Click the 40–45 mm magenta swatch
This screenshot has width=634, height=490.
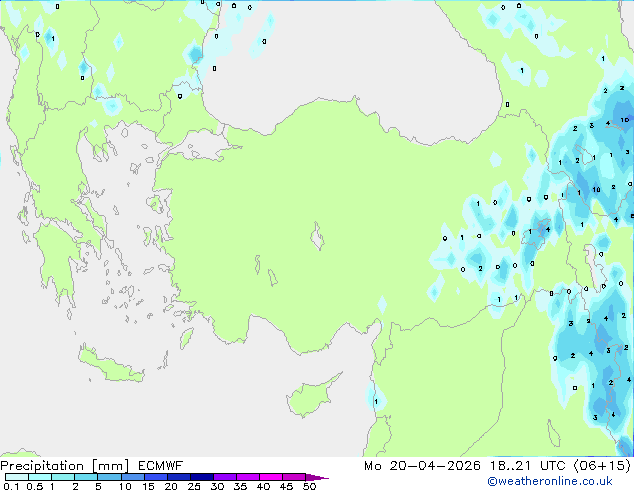click(x=271, y=477)
